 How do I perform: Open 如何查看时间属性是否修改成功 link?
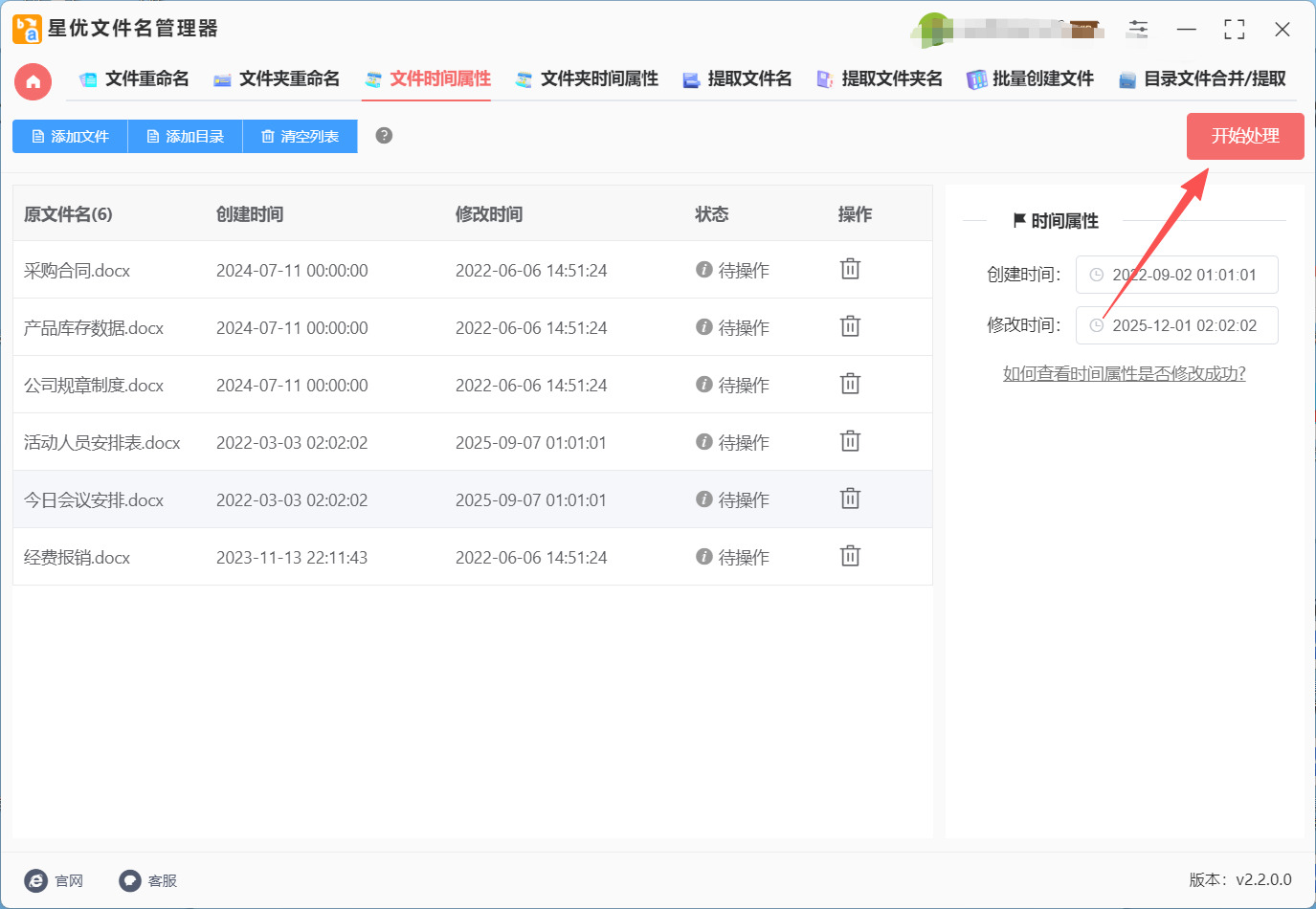(x=1124, y=374)
